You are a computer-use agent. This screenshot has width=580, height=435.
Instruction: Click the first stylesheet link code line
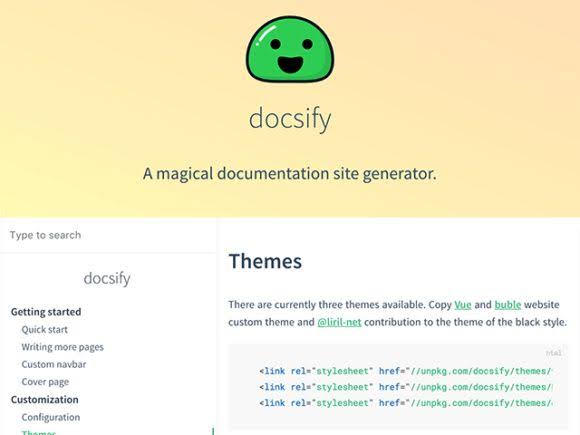click(406, 371)
